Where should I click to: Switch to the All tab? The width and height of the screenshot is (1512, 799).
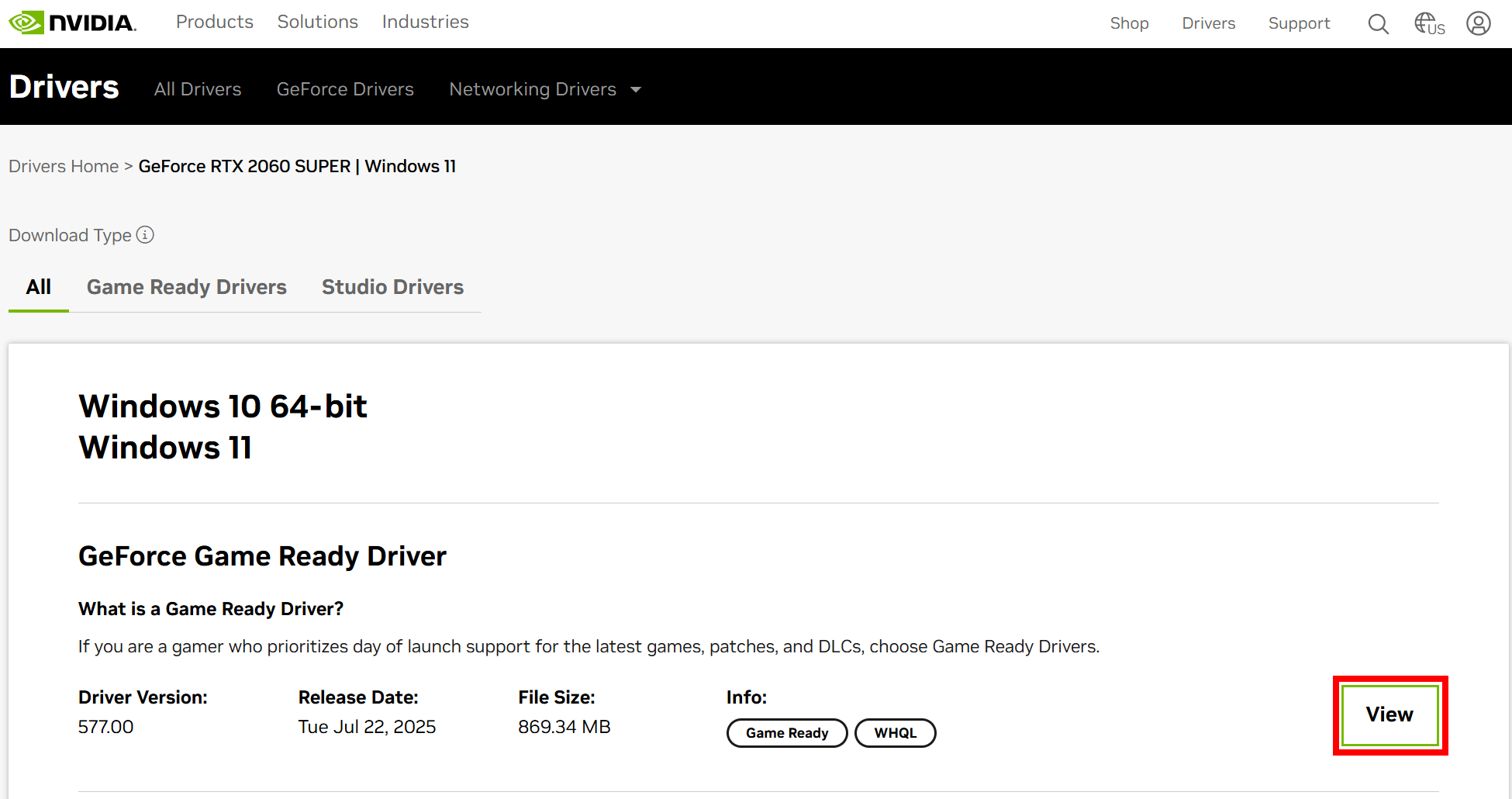coord(39,287)
